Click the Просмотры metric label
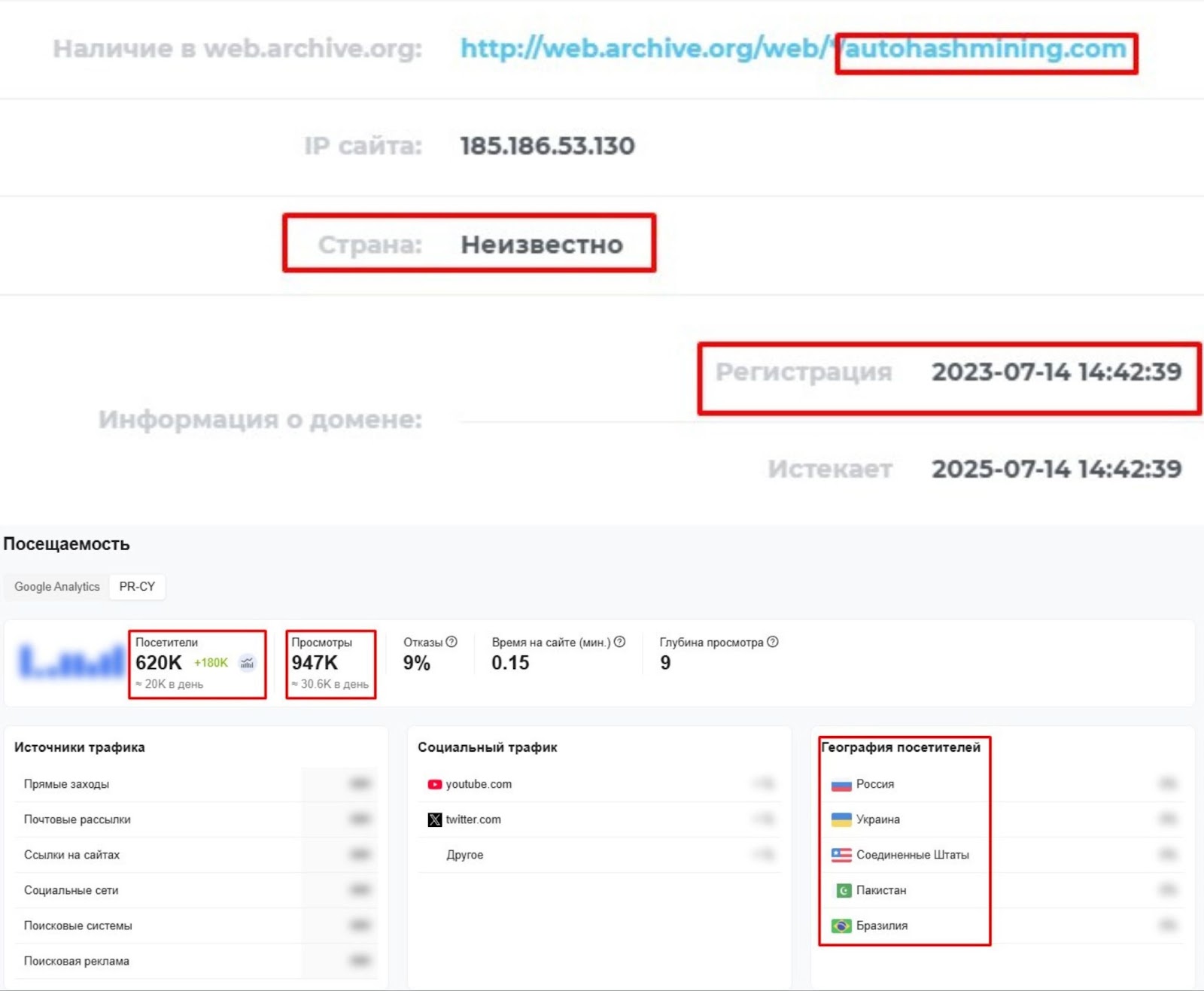Image resolution: width=1204 pixels, height=991 pixels. tap(322, 643)
